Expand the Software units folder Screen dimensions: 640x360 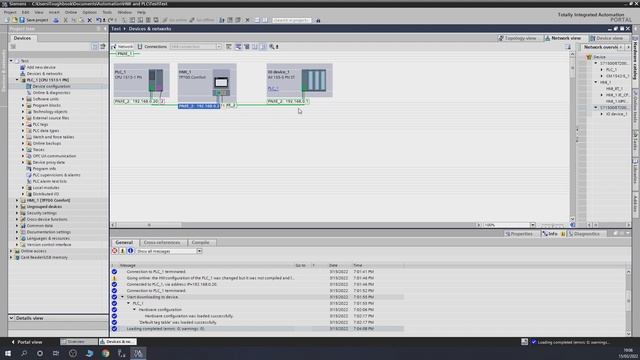click(23, 99)
